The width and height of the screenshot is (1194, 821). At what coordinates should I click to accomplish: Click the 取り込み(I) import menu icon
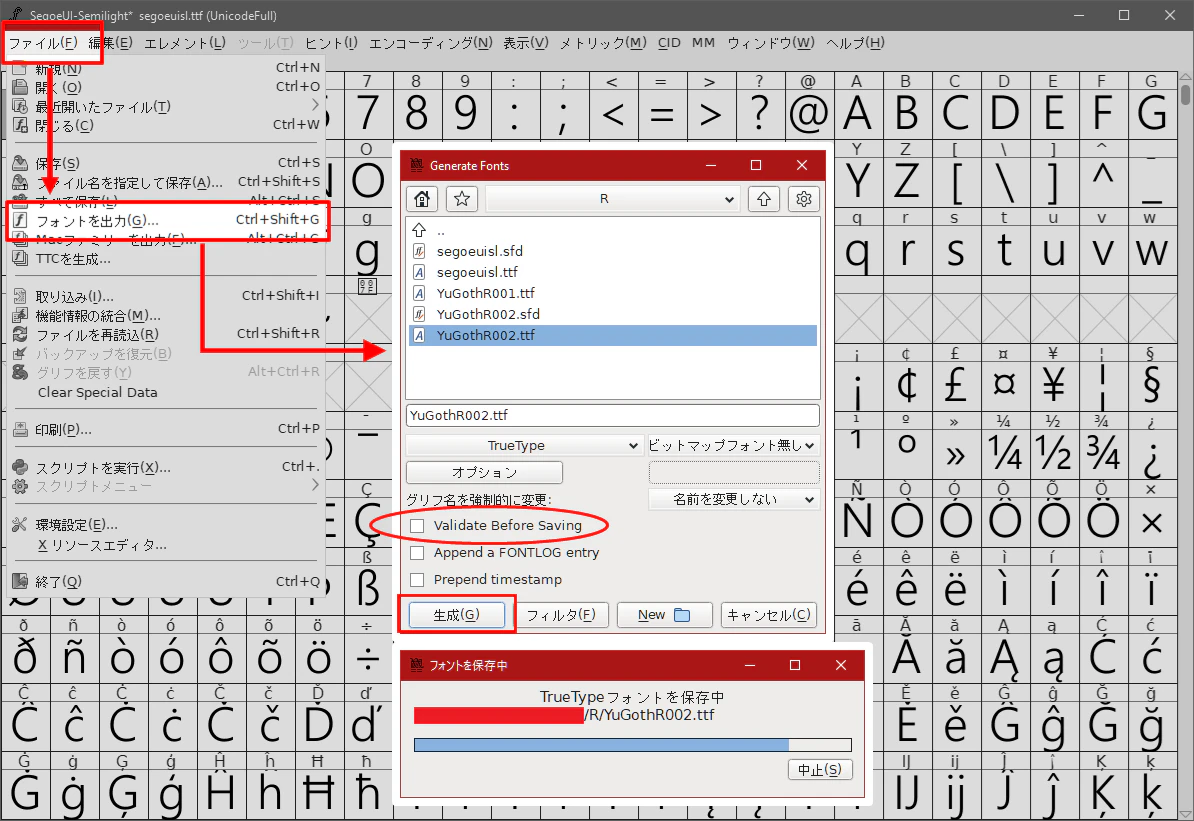21,296
